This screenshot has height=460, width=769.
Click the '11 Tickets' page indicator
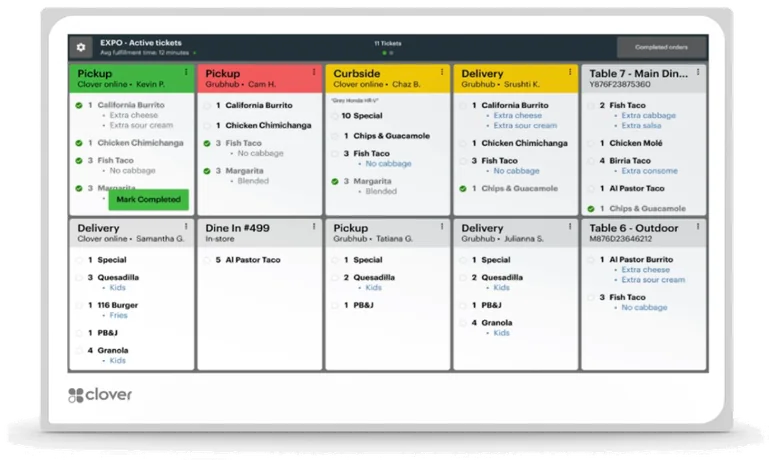click(387, 43)
